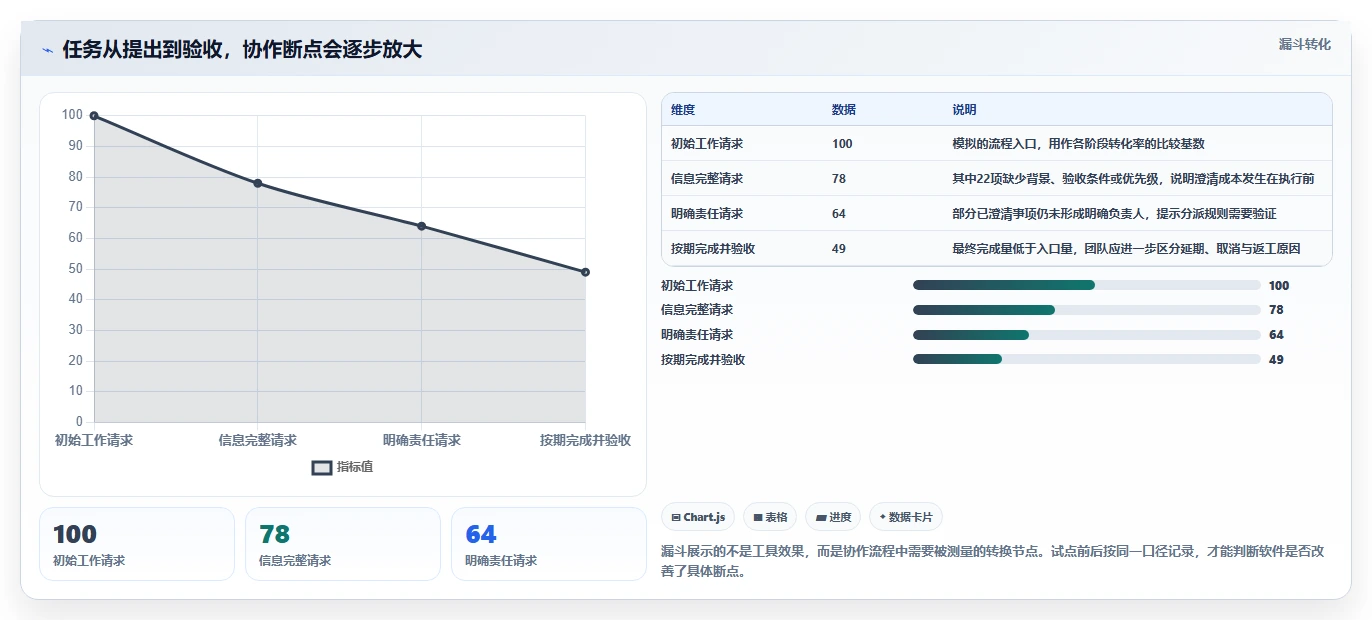The width and height of the screenshot is (1372, 620).
Task: Click the footer note starting 漏斗展示的不是工具效果
Action: [993, 562]
